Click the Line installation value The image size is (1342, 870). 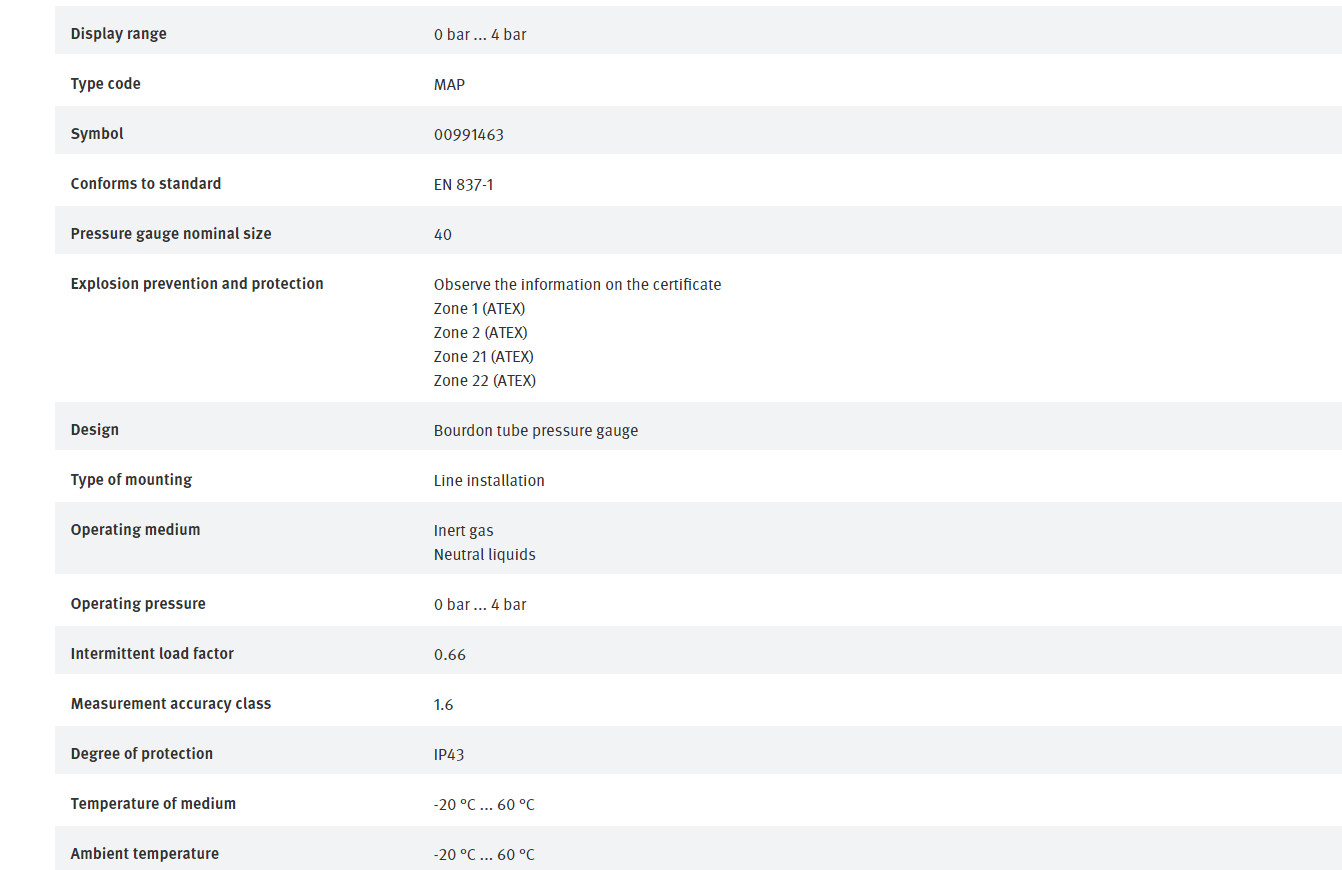pos(489,481)
